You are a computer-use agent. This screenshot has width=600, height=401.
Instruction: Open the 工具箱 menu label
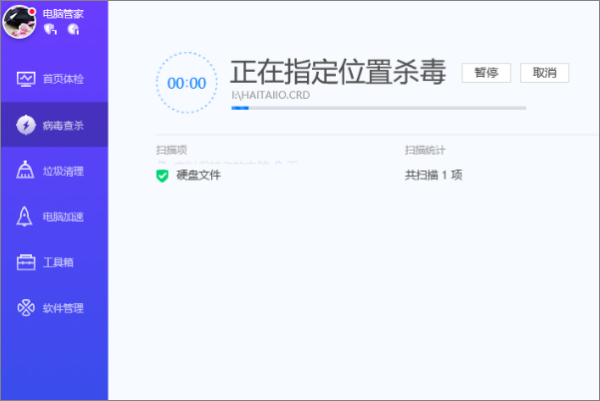point(58,262)
